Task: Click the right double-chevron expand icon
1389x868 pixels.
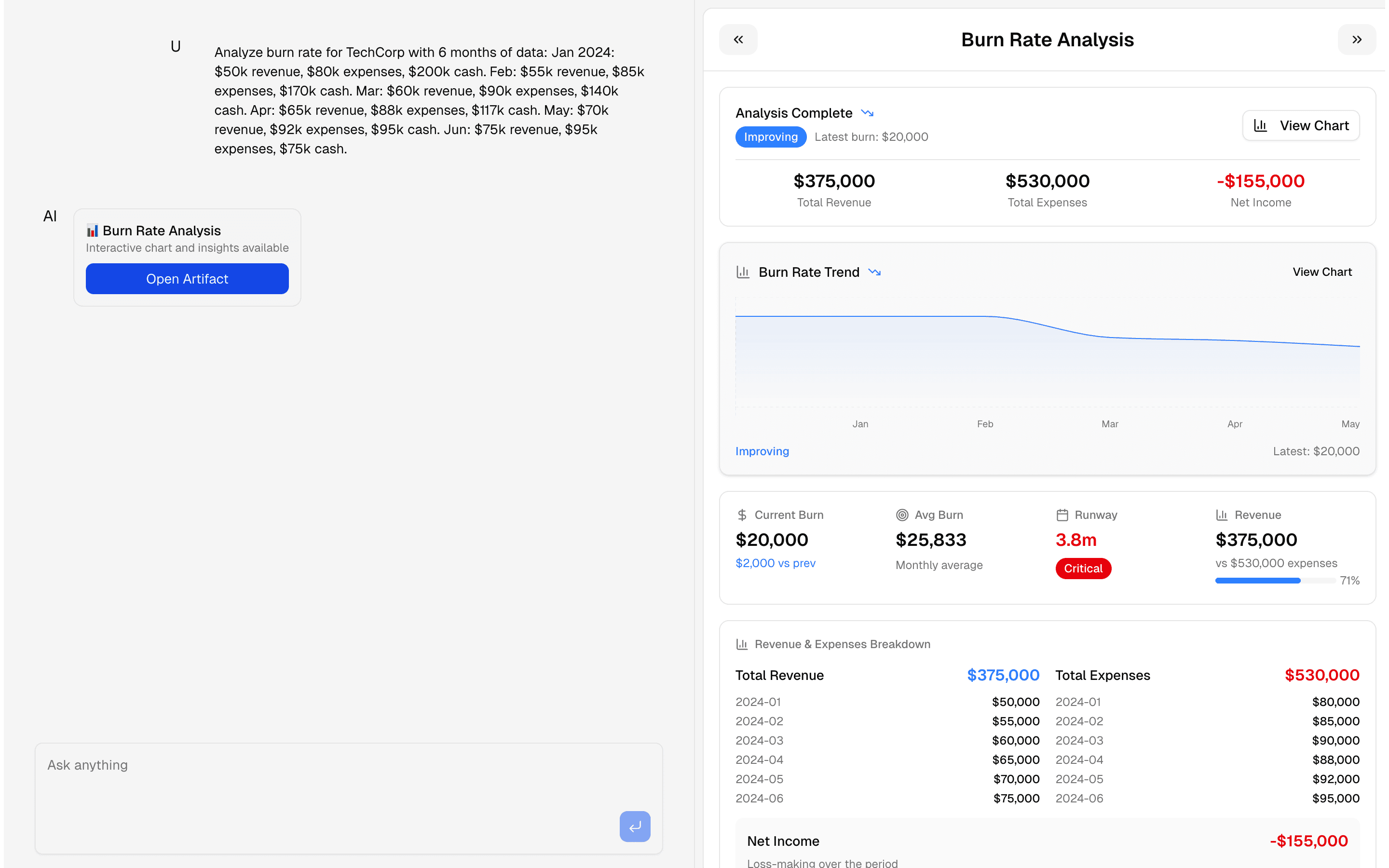Action: click(1356, 40)
